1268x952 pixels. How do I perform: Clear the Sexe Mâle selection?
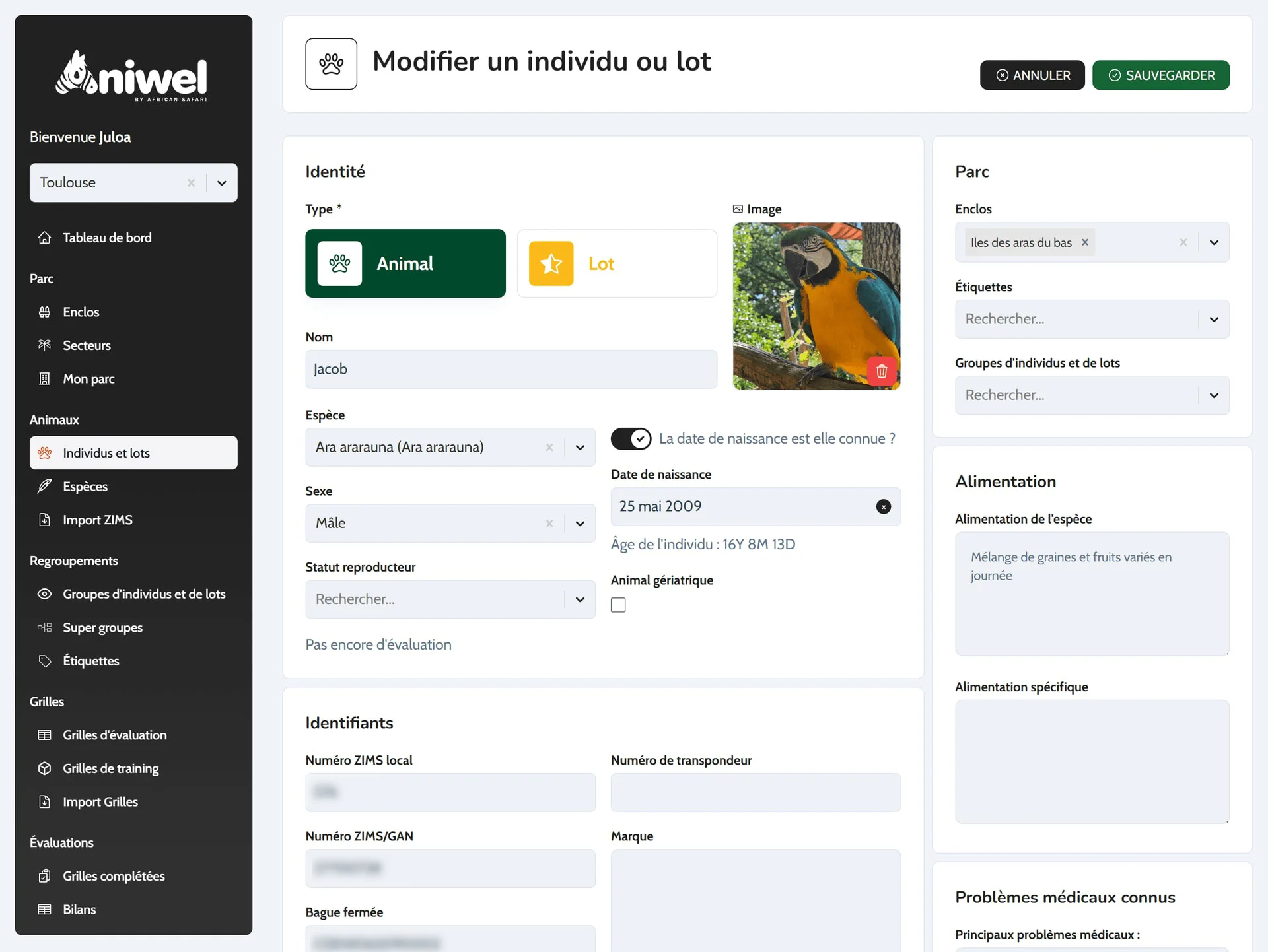point(549,524)
